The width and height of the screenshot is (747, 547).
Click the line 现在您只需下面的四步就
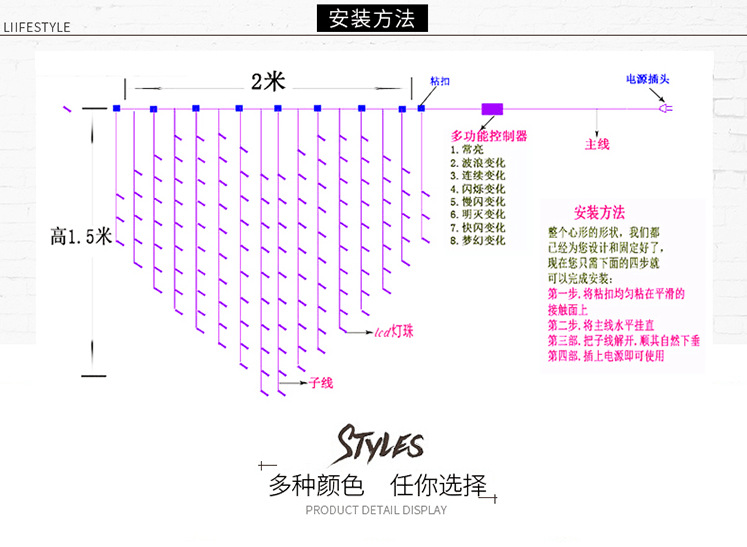(603, 263)
